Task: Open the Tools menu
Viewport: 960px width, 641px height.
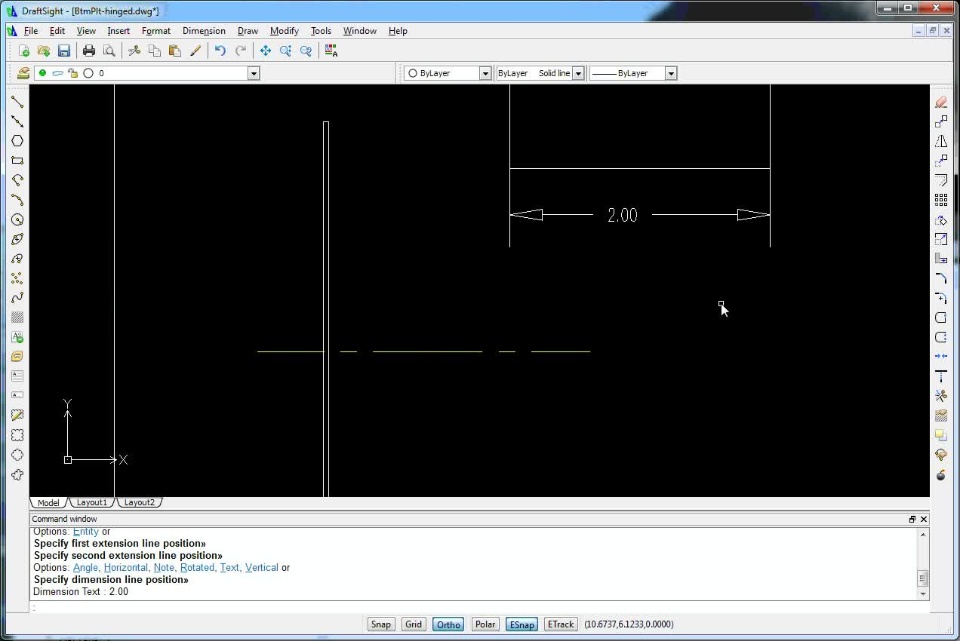Action: click(321, 31)
